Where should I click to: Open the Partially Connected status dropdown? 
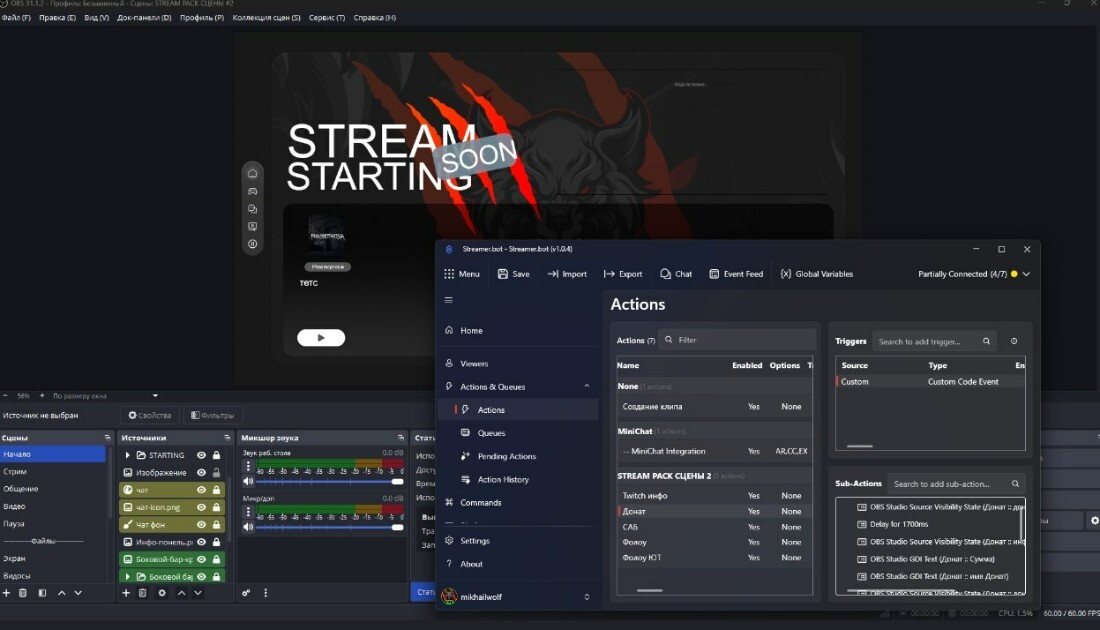(x=1026, y=274)
